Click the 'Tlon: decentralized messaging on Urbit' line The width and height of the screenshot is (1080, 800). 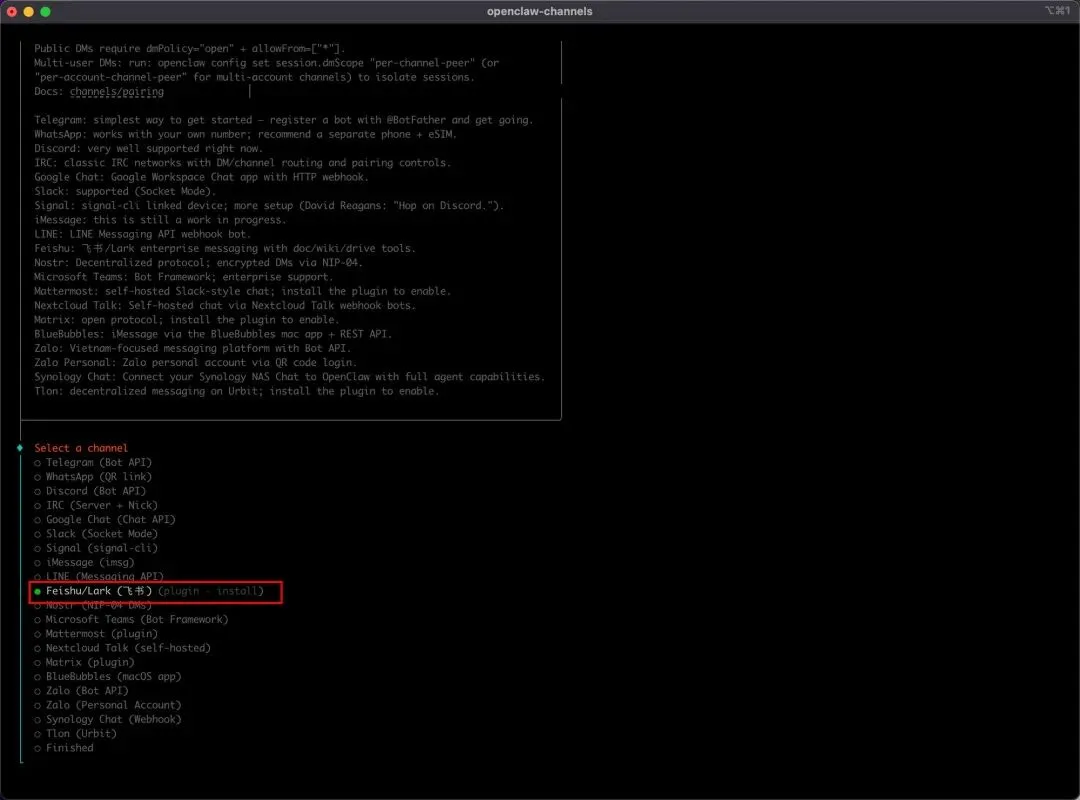[x=237, y=391]
